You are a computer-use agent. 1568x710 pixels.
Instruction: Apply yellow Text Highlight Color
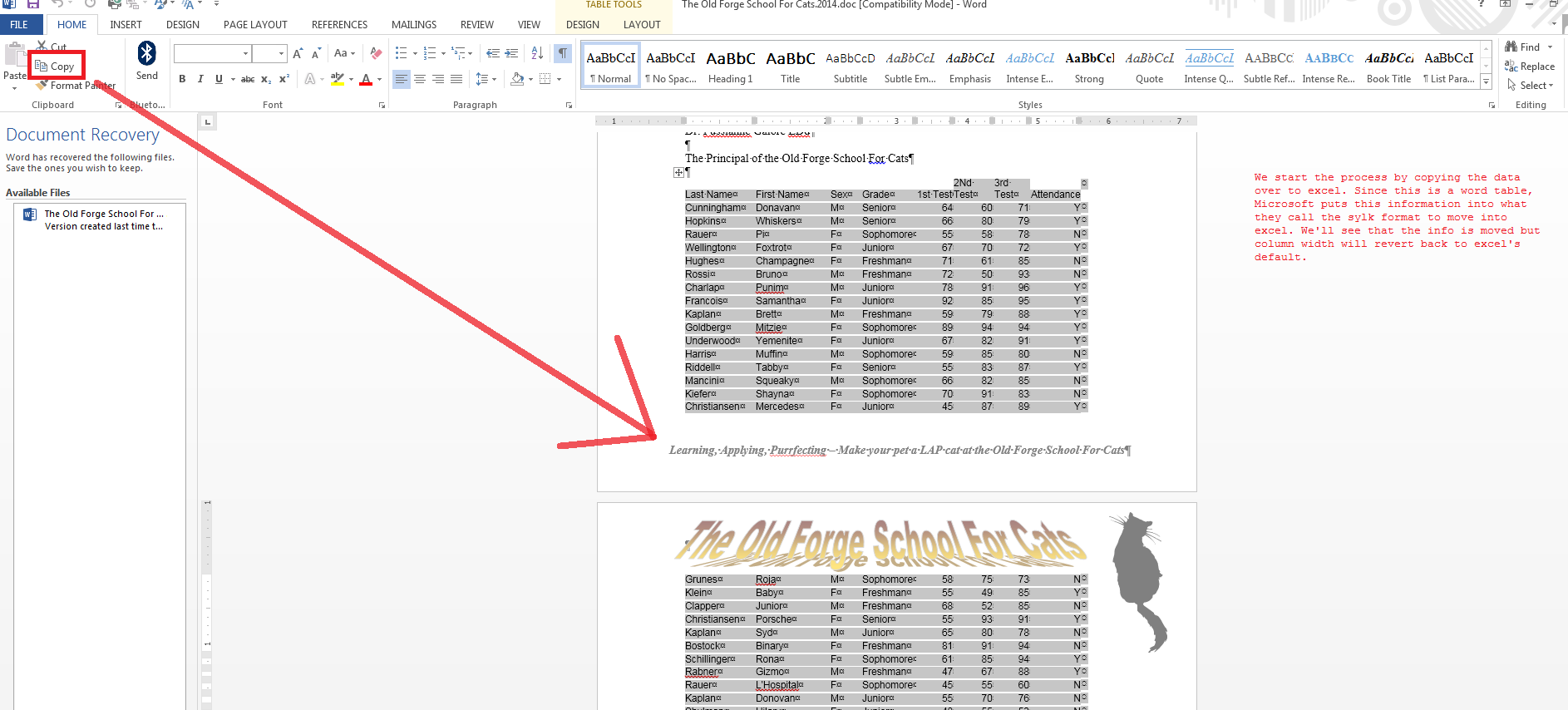coord(337,79)
